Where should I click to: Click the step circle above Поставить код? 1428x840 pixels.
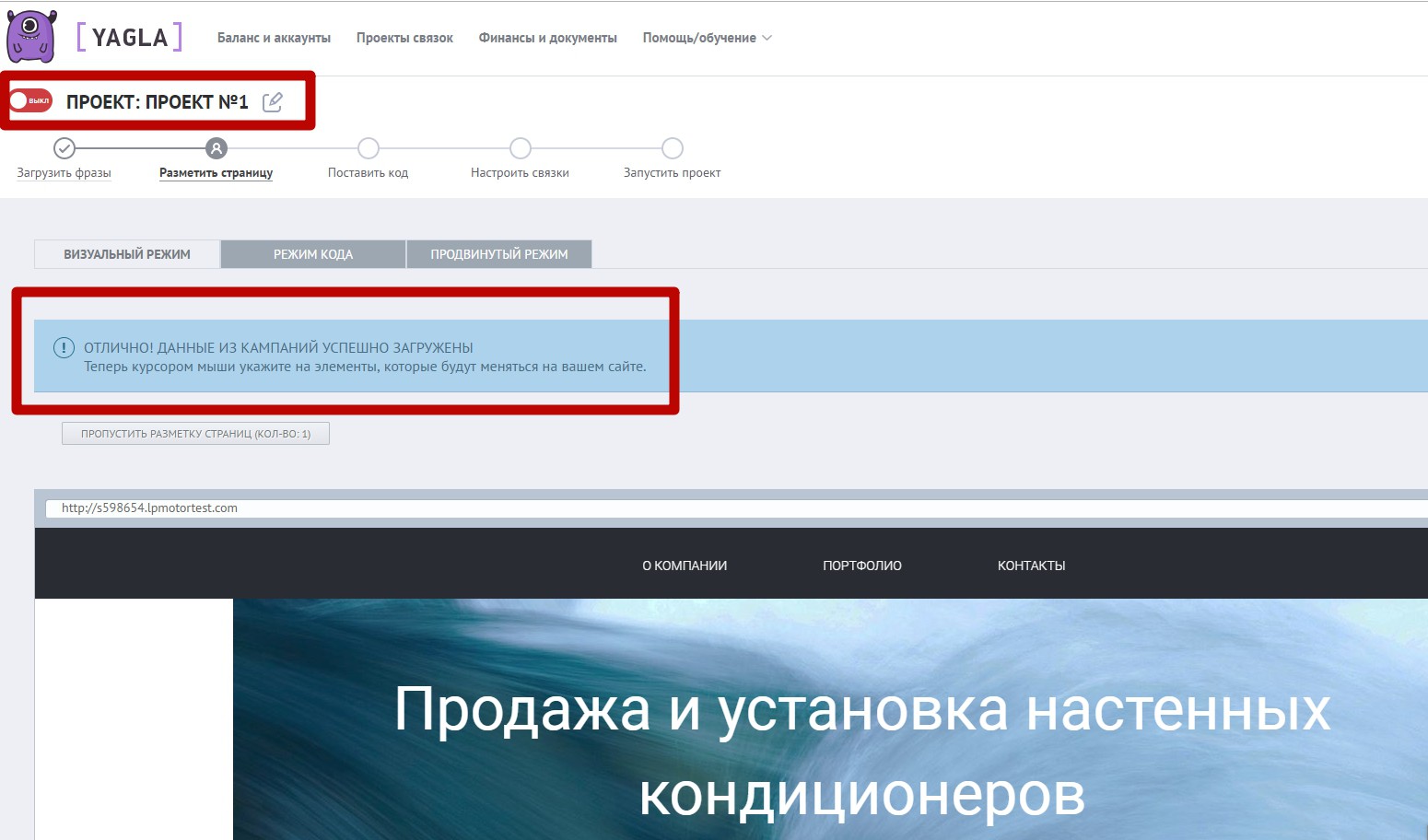[369, 148]
